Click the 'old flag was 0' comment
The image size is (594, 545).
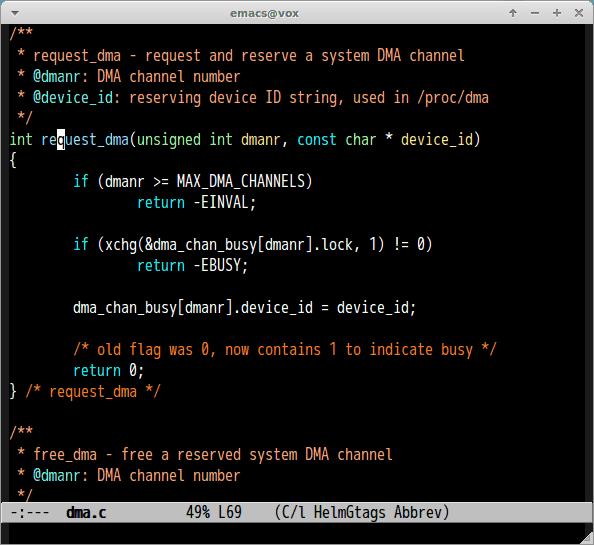(284, 350)
